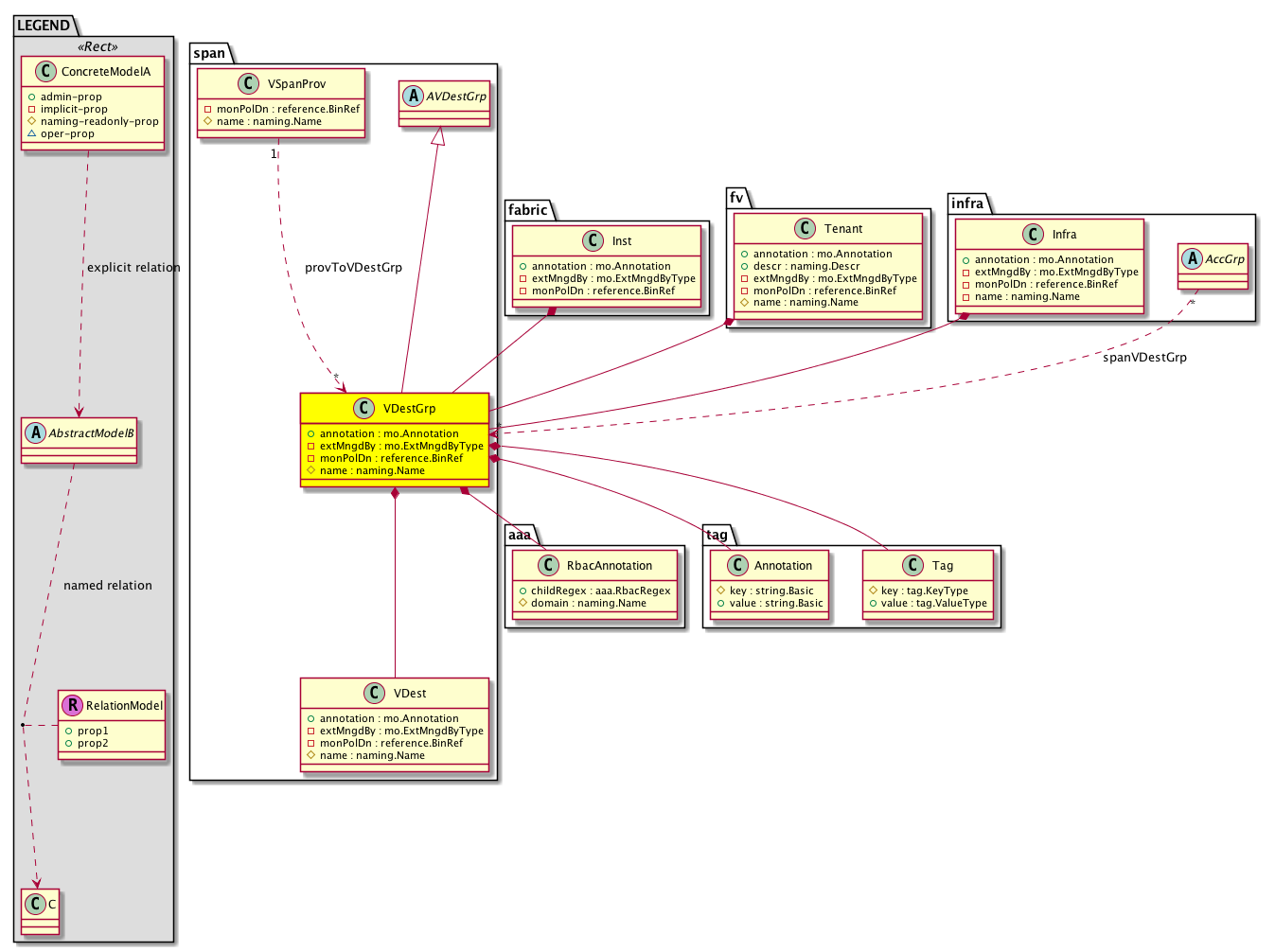
Task: Click the RelationModel 'R' icon
Action: point(73,705)
